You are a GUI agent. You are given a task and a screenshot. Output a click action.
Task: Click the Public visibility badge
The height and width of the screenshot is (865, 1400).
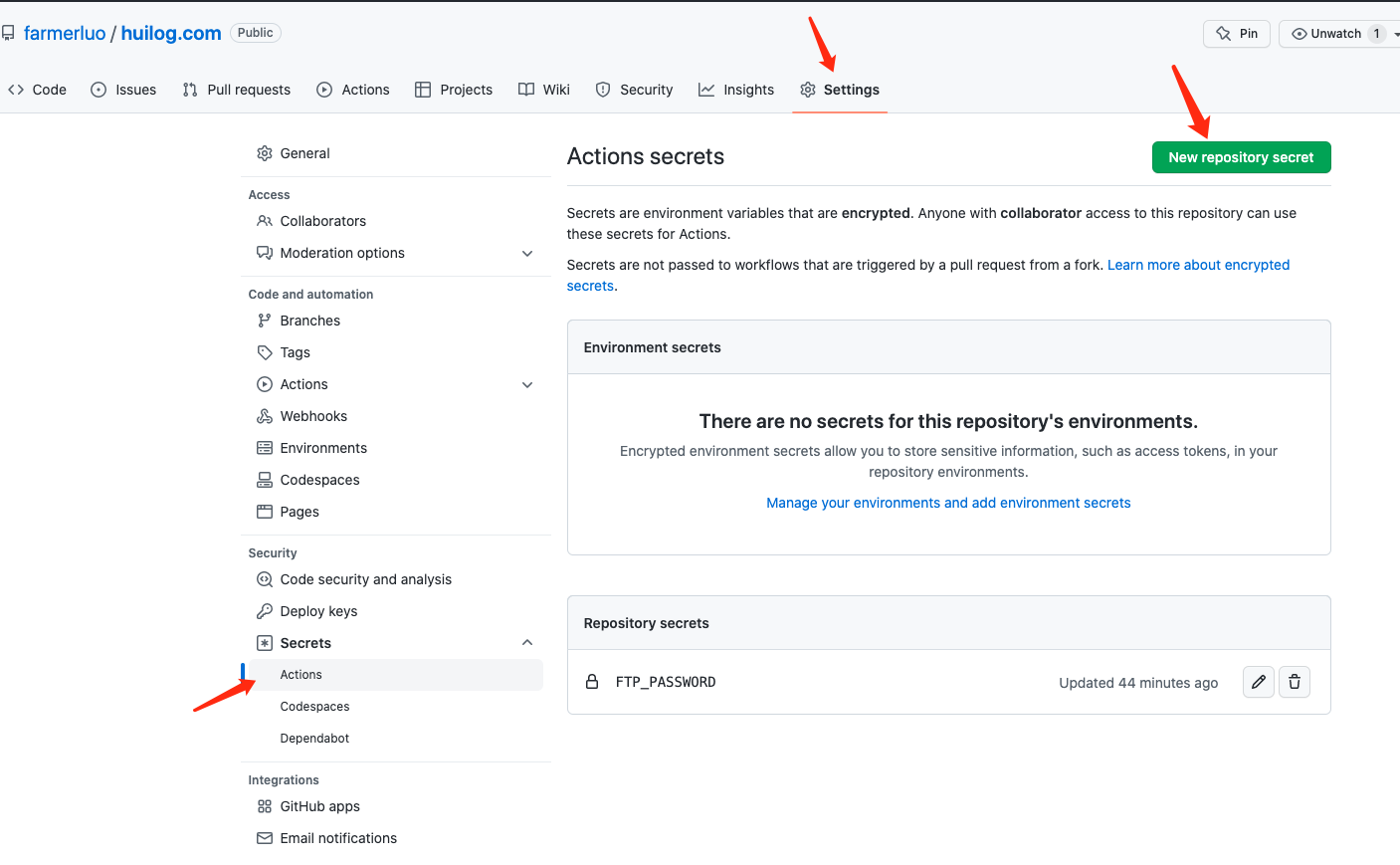coord(256,33)
